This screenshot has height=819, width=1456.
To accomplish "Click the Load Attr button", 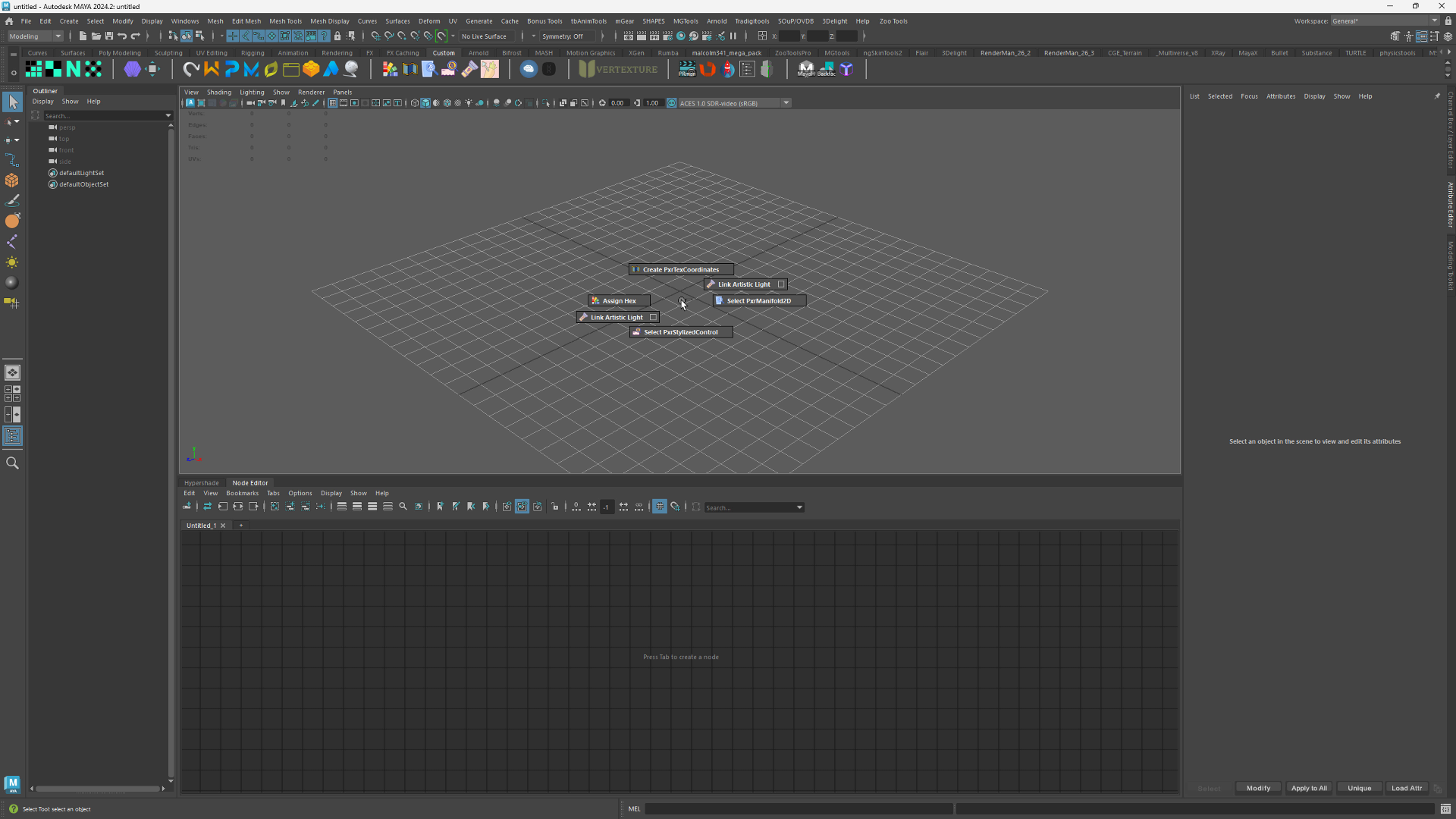I will click(1407, 788).
